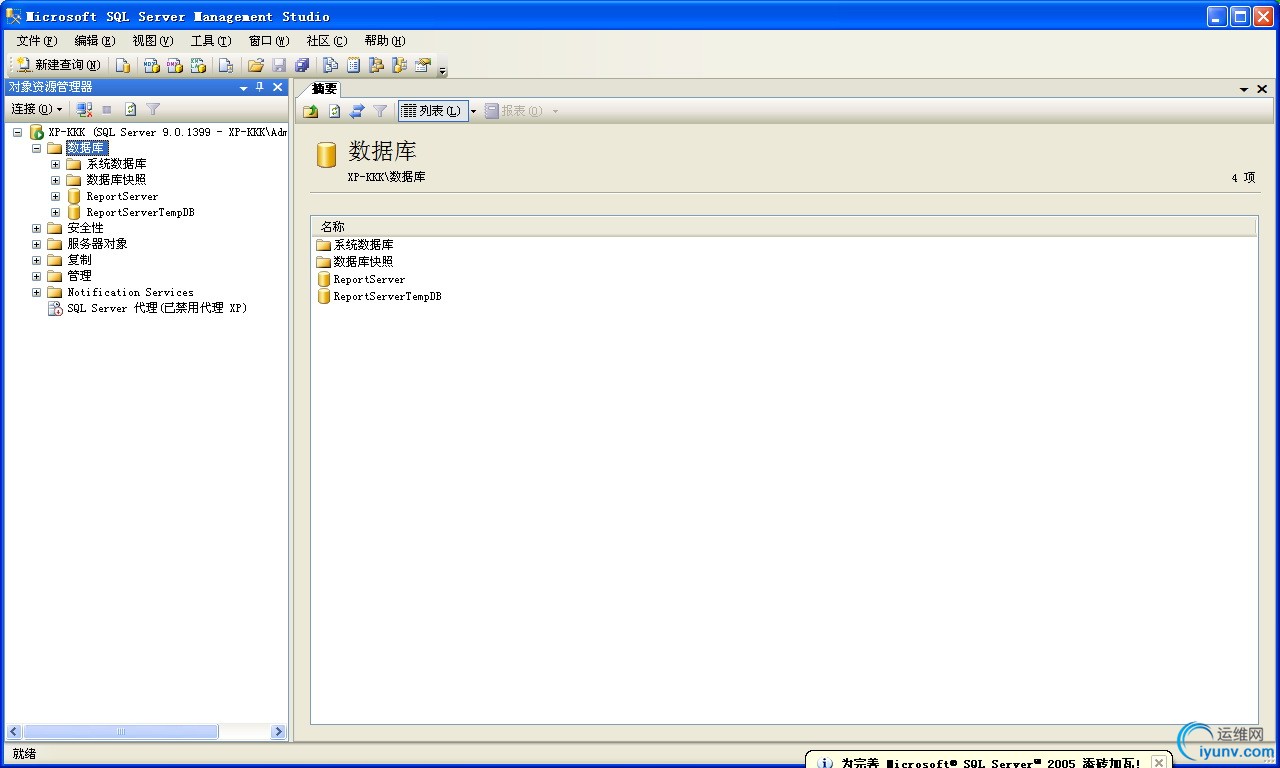The height and width of the screenshot is (768, 1280).
Task: Collapse the XP-KKK server node
Action: pos(17,132)
